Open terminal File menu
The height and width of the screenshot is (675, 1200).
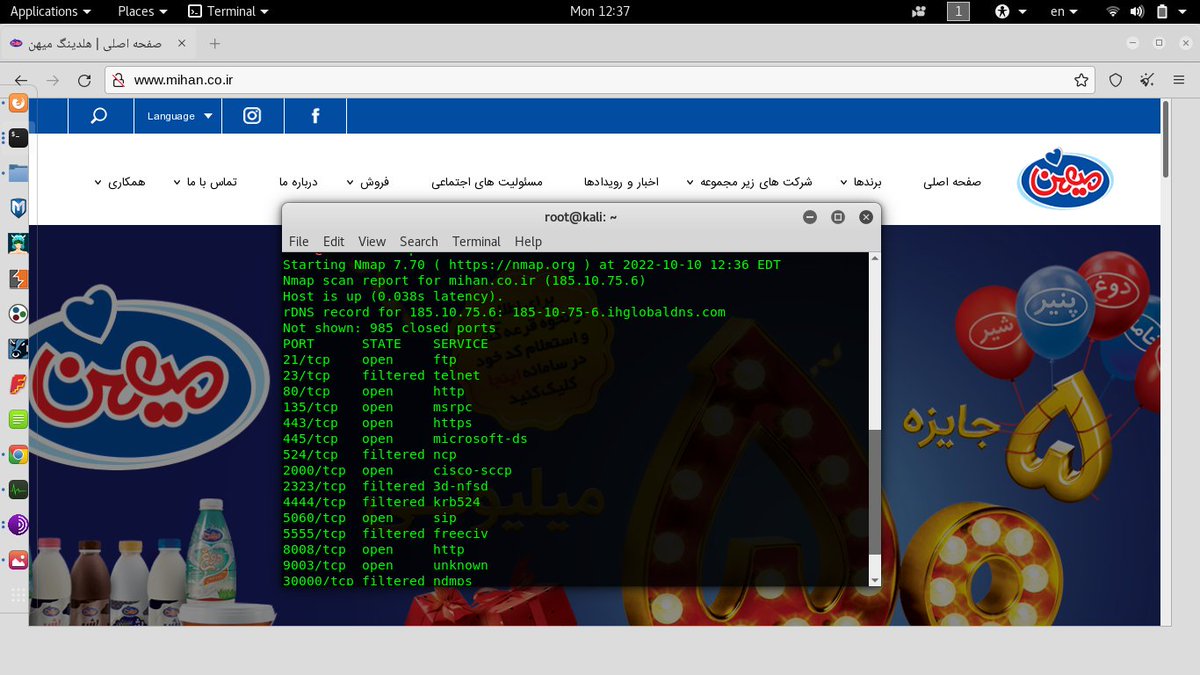[299, 241]
